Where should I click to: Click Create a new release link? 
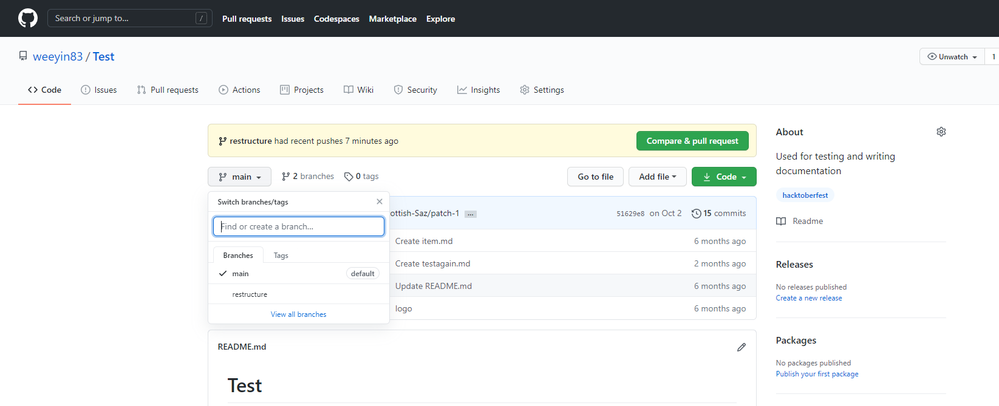(x=809, y=298)
